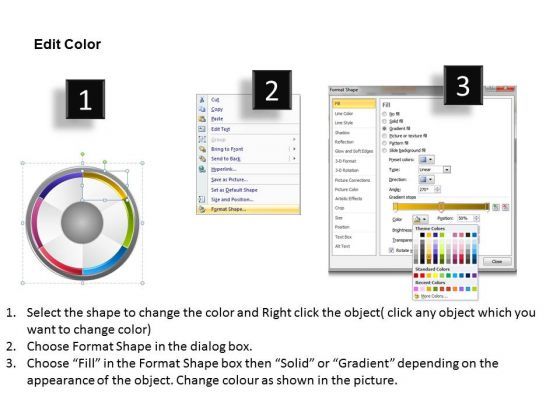Click the Paste clipboard icon in context menu
560x420 pixels.
tap(202, 119)
